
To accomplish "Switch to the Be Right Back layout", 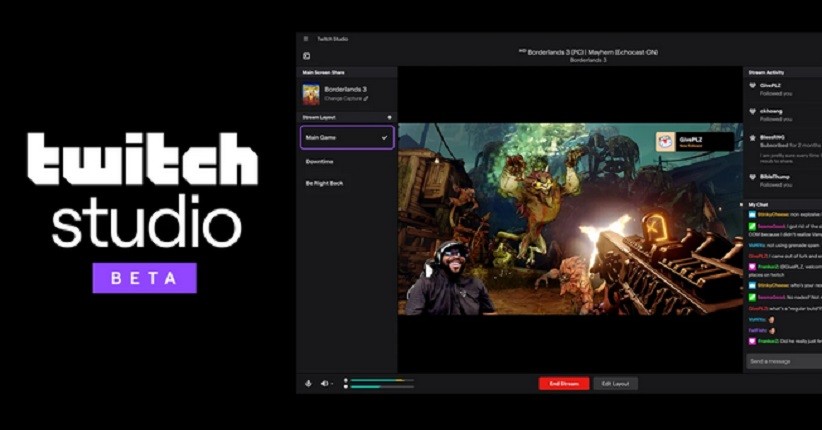I will coord(324,184).
